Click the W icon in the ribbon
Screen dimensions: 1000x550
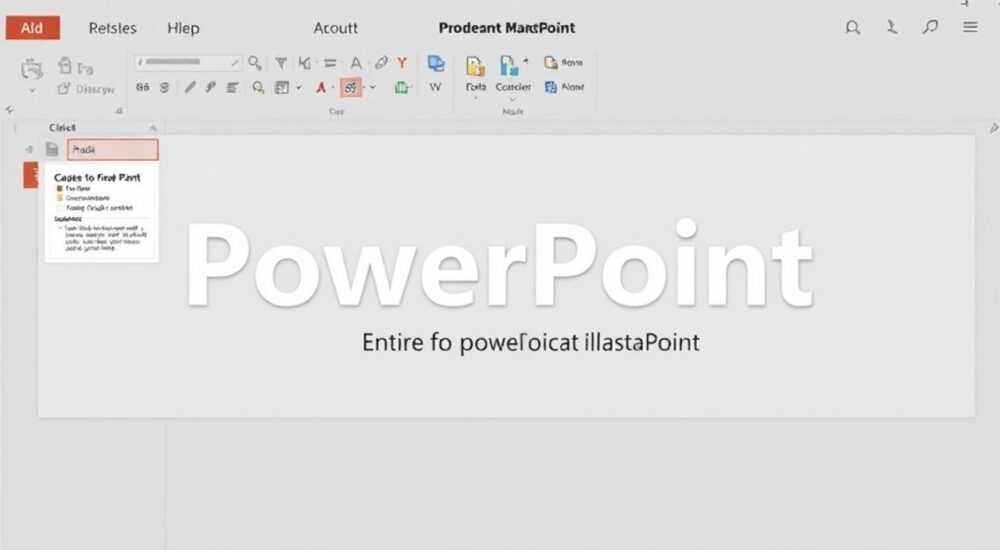click(x=435, y=87)
